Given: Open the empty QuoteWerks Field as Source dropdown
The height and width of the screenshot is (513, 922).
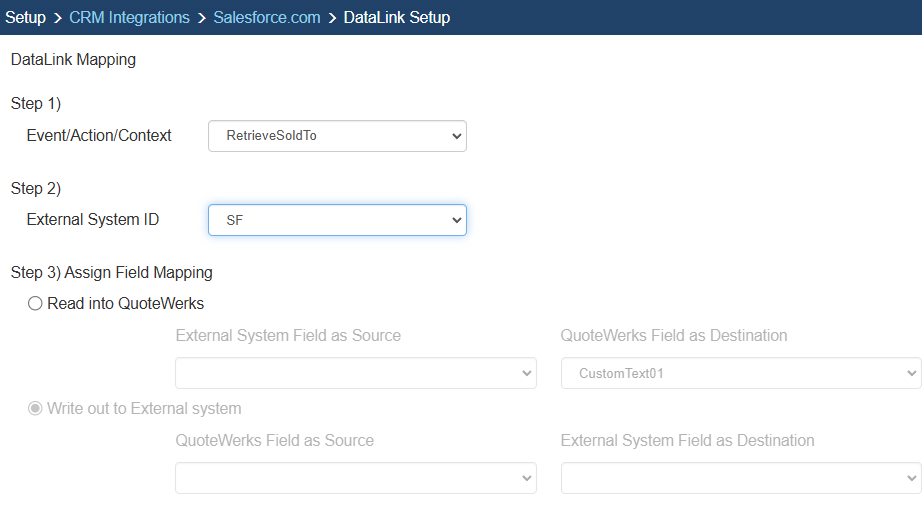Looking at the screenshot, I should click(355, 478).
